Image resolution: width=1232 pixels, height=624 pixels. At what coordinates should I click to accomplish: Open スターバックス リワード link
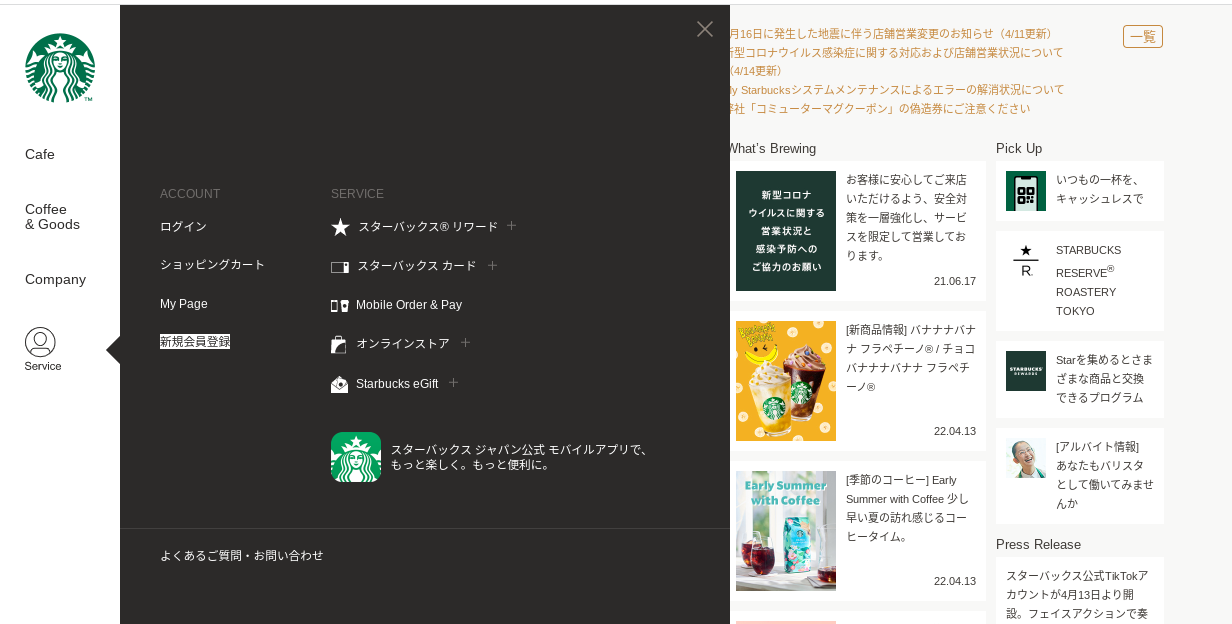428,227
